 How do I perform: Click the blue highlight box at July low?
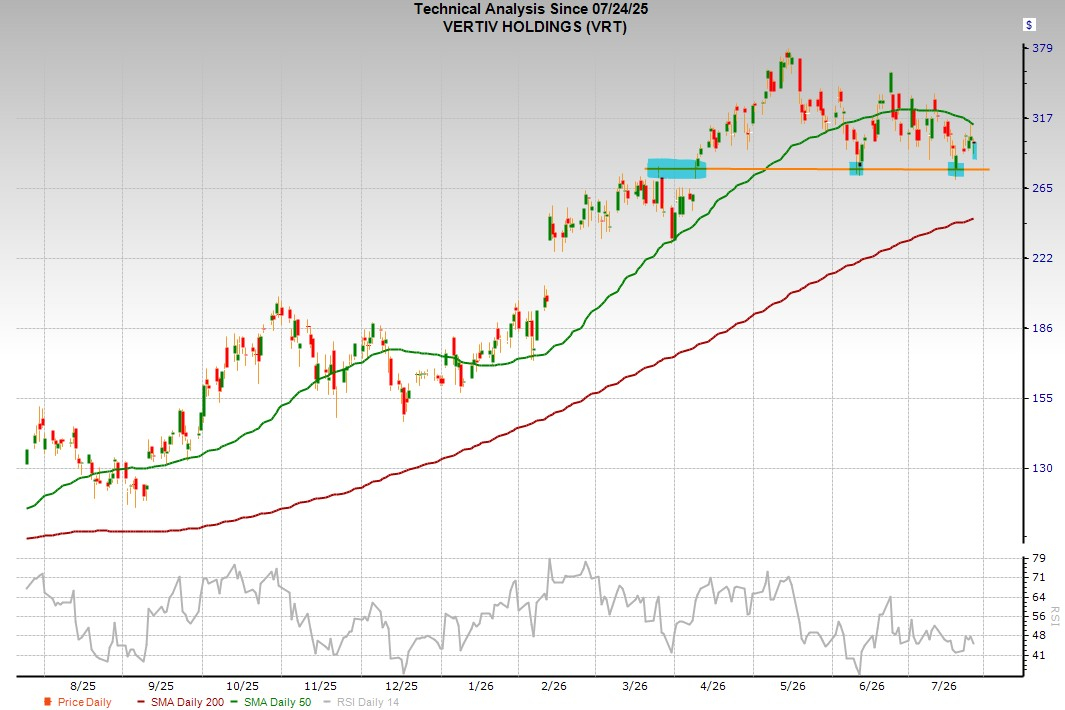(x=956, y=169)
